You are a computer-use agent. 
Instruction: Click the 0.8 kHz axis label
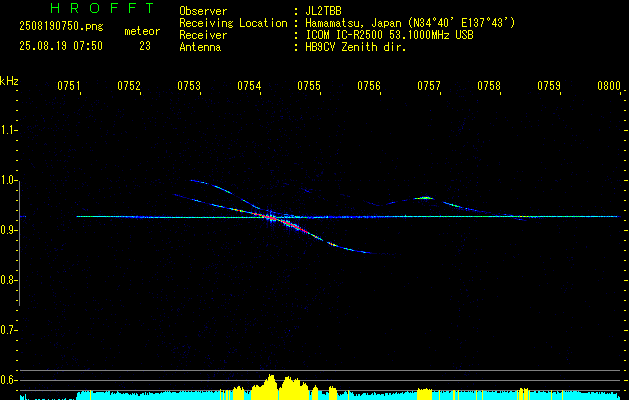(8, 280)
